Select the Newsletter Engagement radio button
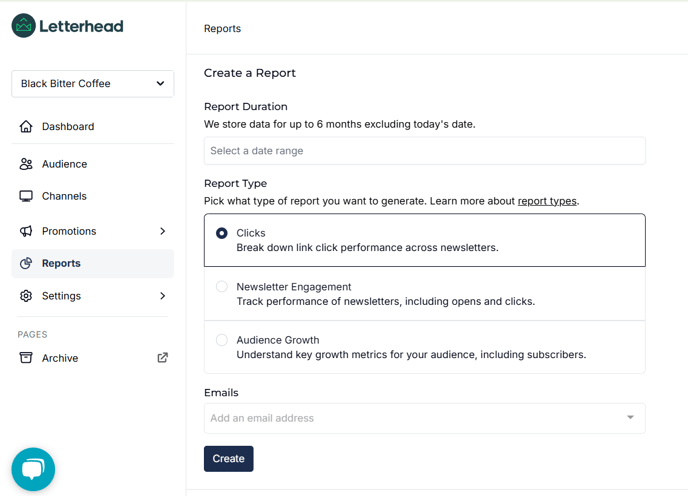The width and height of the screenshot is (688, 496). [222, 287]
